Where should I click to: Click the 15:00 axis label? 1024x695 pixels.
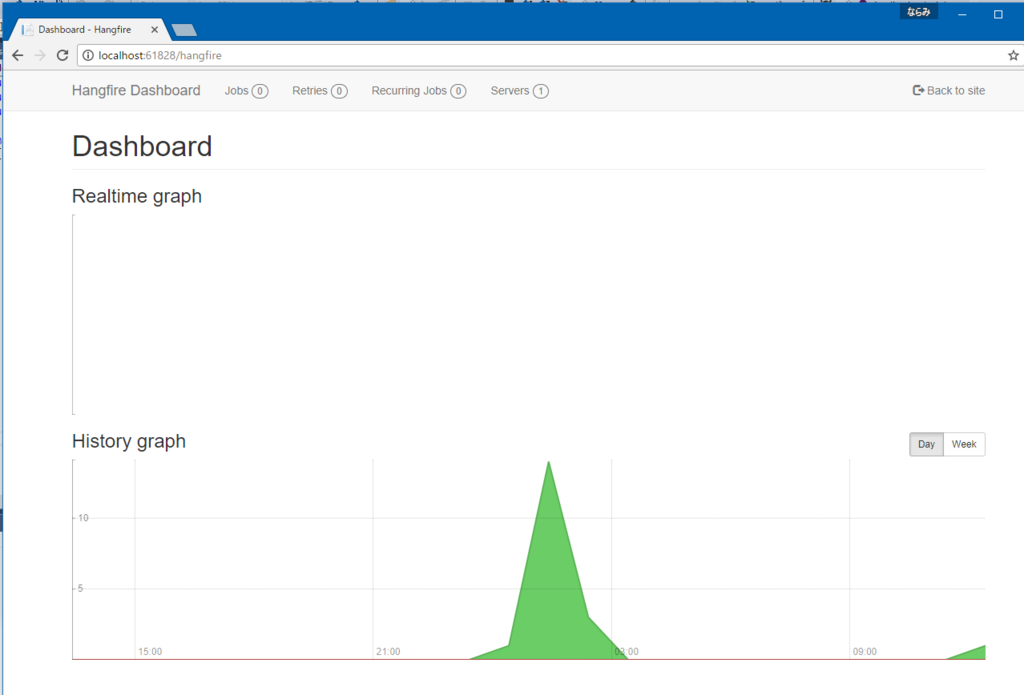pos(150,651)
